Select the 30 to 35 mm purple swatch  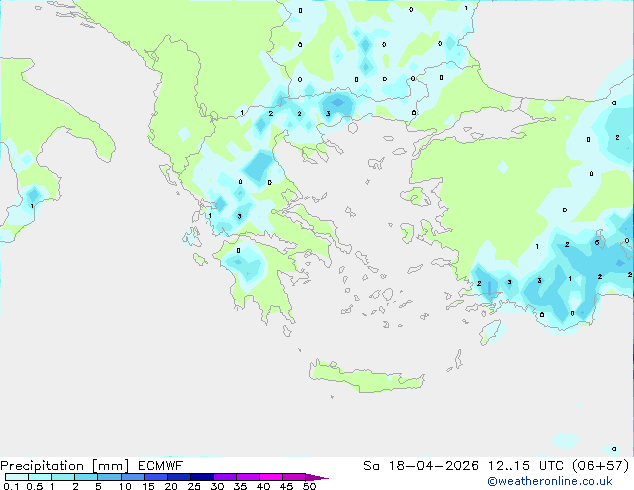tap(224, 477)
